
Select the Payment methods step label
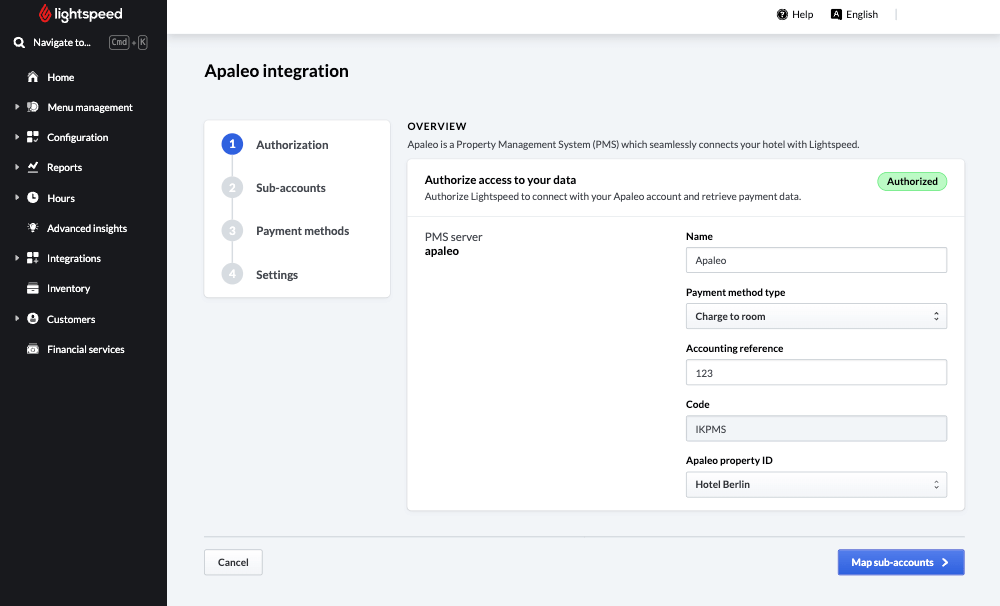[302, 231]
